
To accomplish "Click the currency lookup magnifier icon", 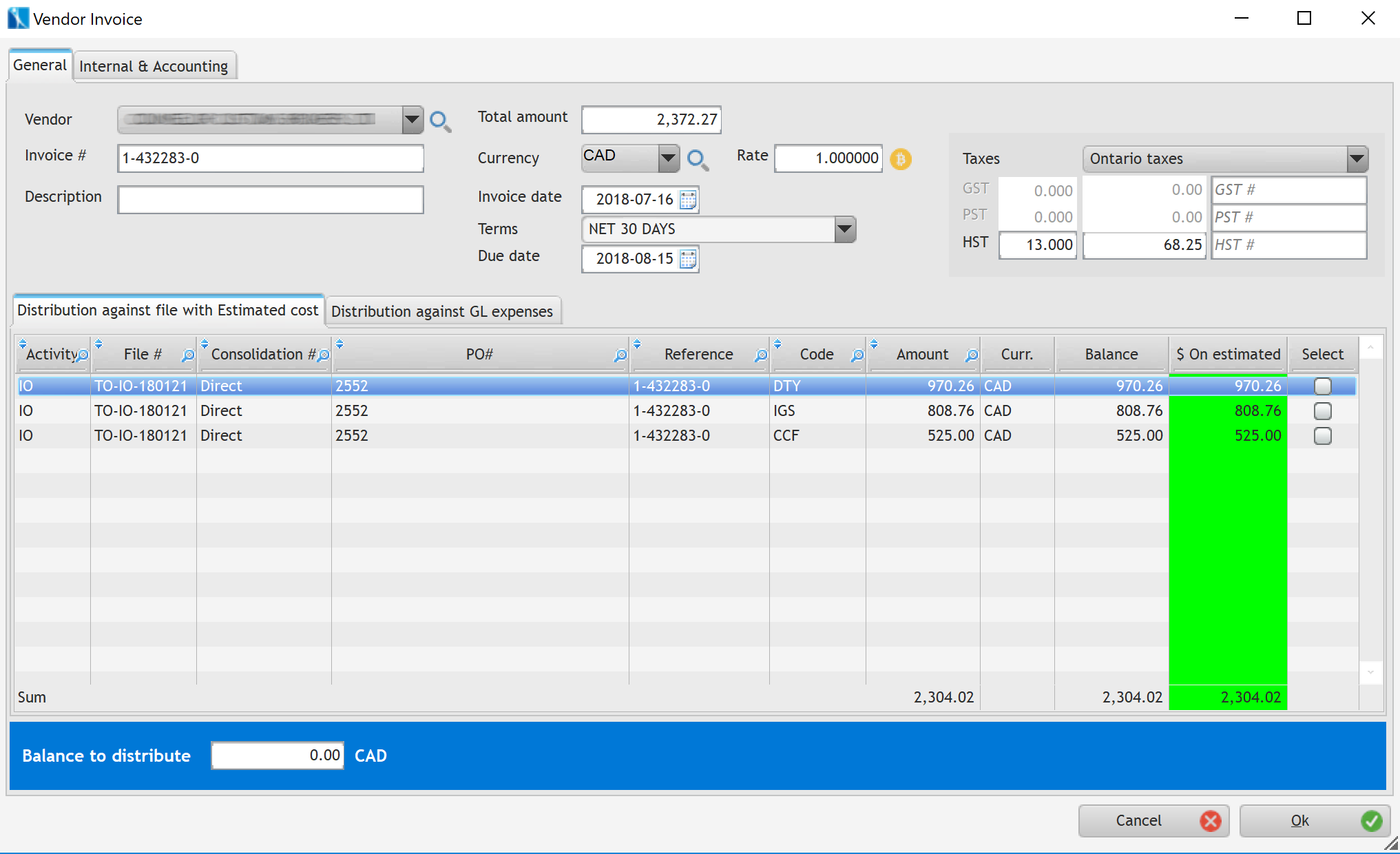I will tap(697, 160).
